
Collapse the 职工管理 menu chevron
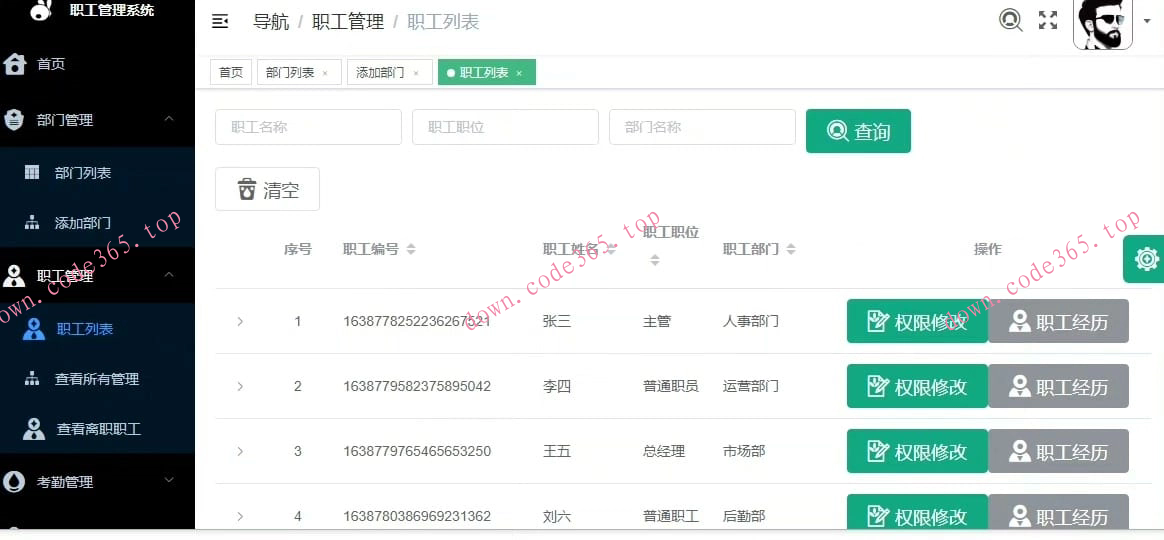(x=169, y=275)
